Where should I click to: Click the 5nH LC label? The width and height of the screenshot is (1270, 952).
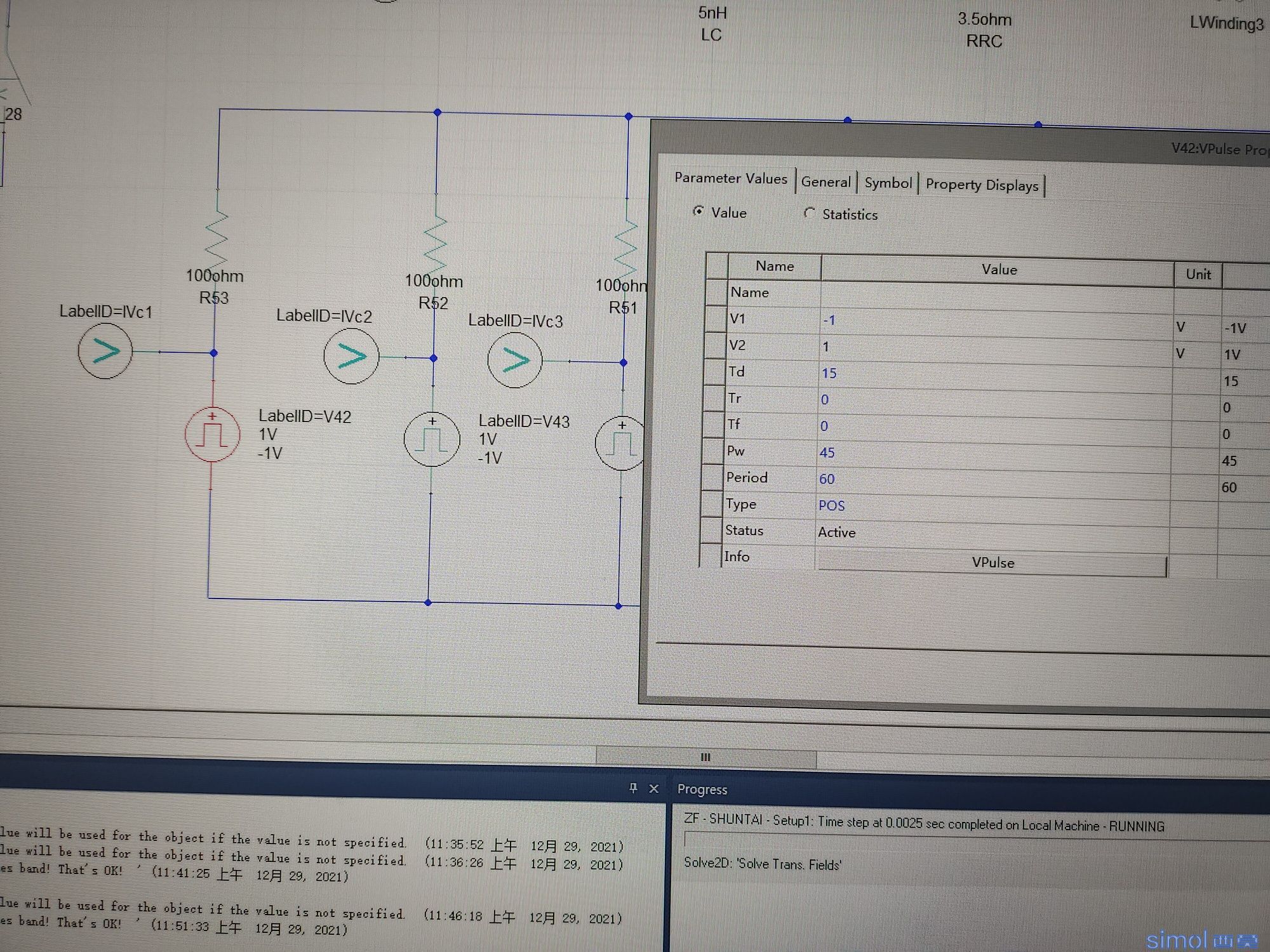coord(712,23)
